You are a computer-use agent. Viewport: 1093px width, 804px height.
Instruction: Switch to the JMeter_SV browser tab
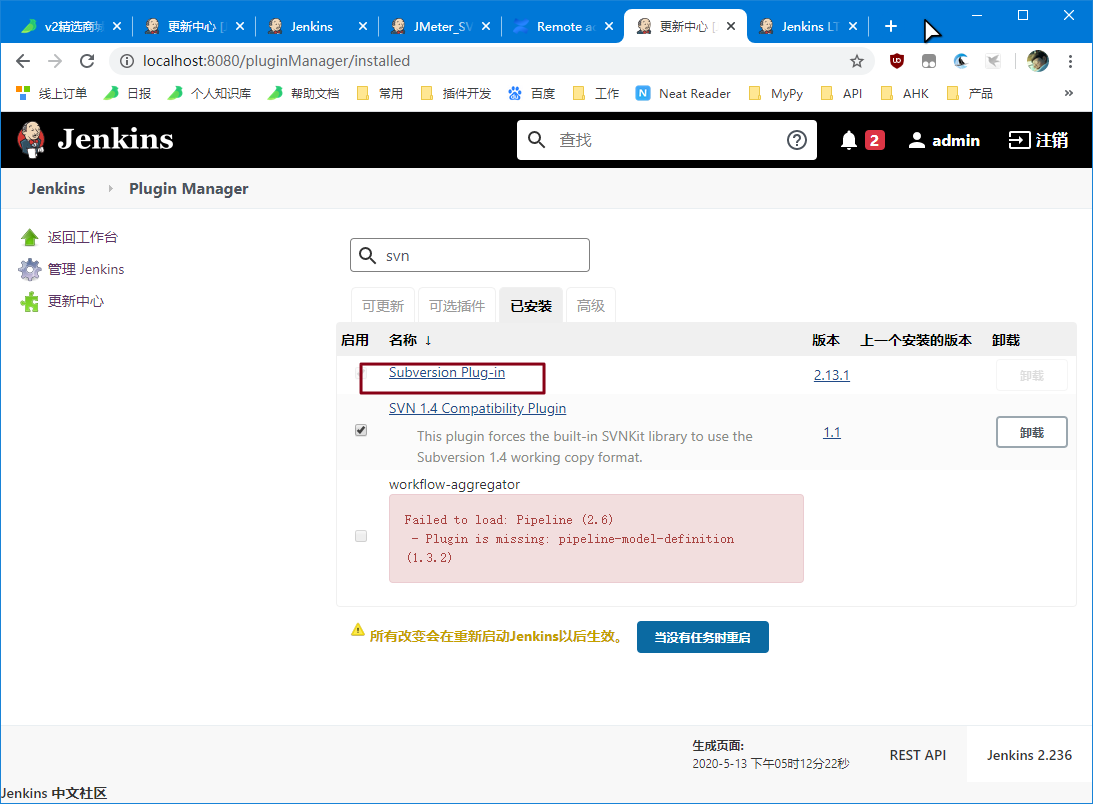439,26
